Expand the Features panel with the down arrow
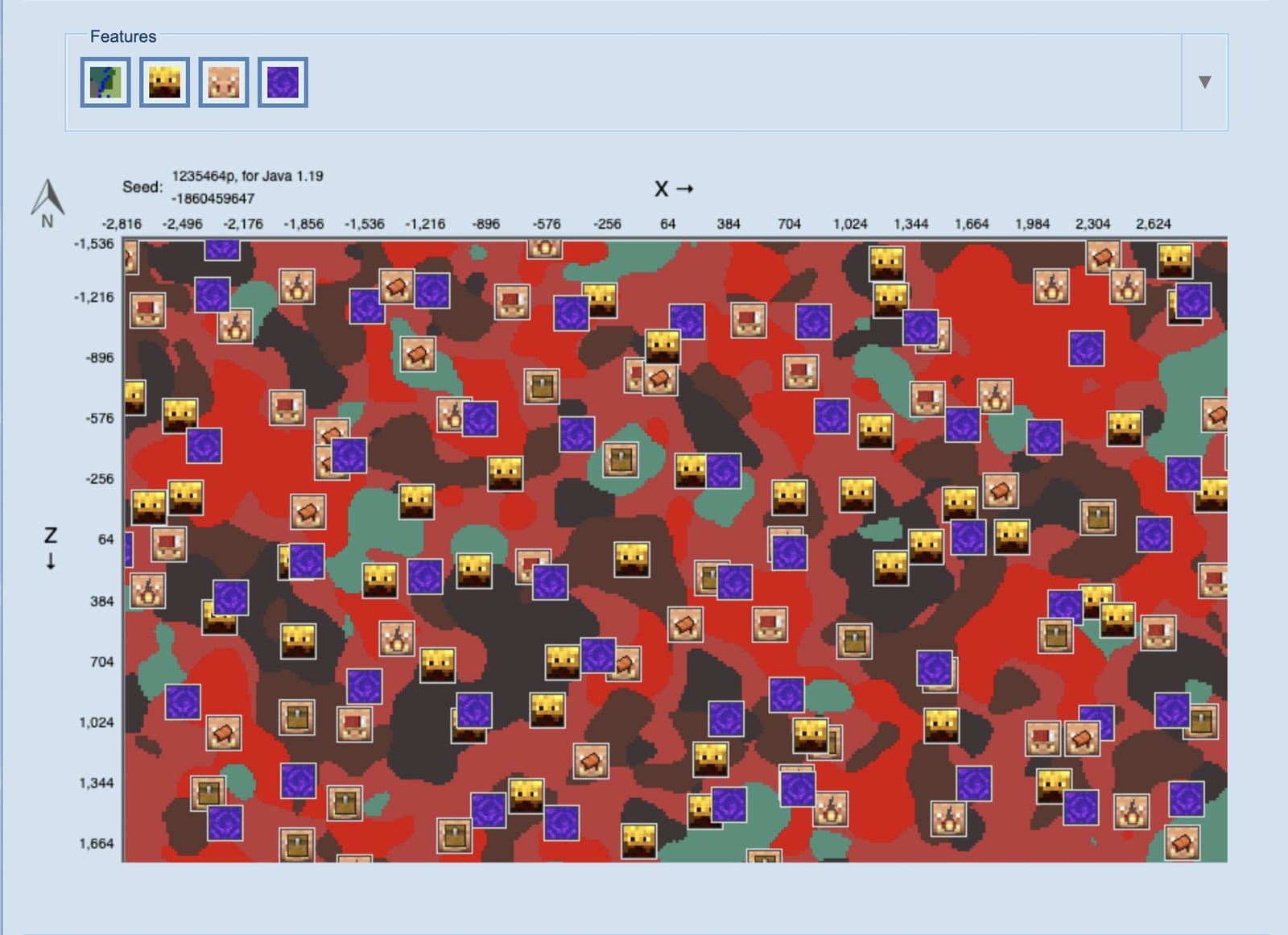1288x935 pixels. pyautogui.click(x=1204, y=81)
